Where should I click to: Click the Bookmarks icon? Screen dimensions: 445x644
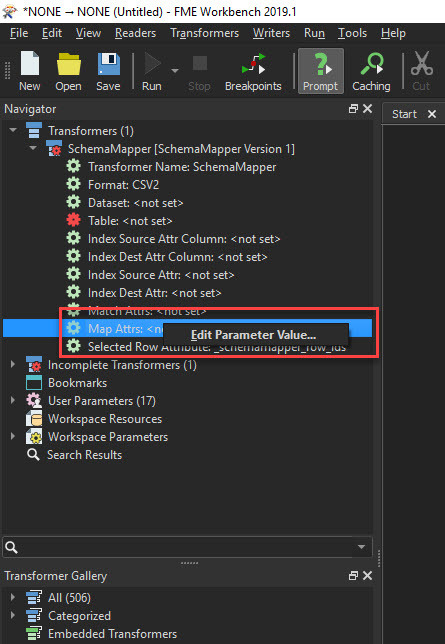click(34, 382)
